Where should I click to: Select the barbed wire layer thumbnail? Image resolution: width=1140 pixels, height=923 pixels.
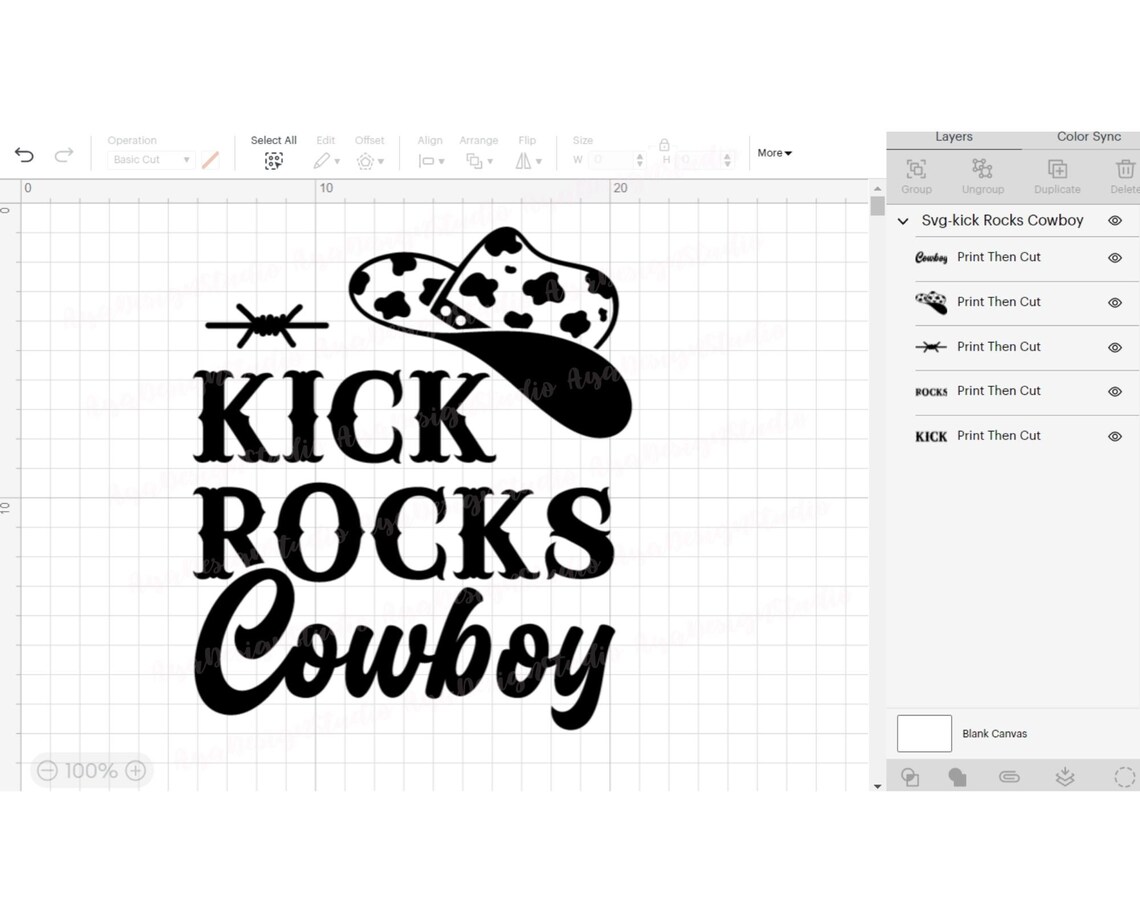click(931, 347)
